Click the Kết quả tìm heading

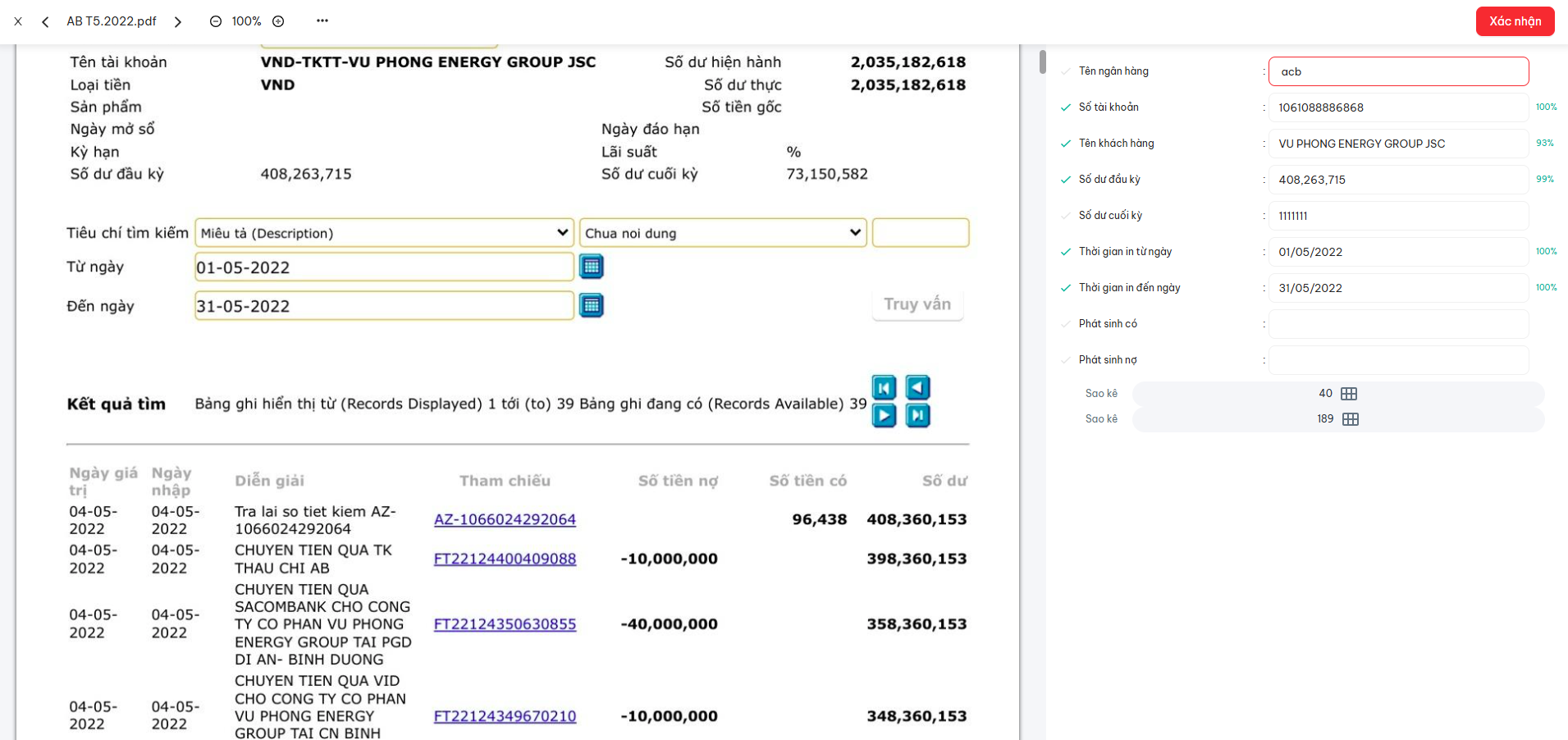pos(116,404)
